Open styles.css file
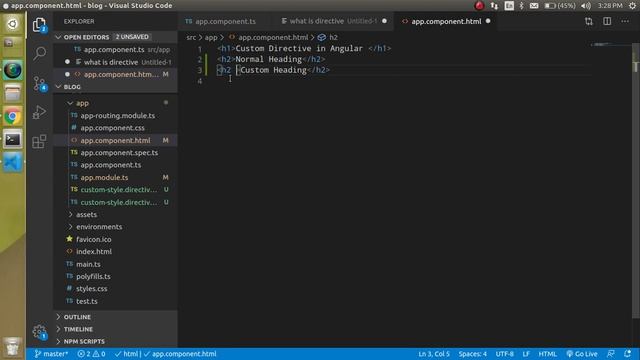Viewport: 640px width, 360px height. [116, 289]
